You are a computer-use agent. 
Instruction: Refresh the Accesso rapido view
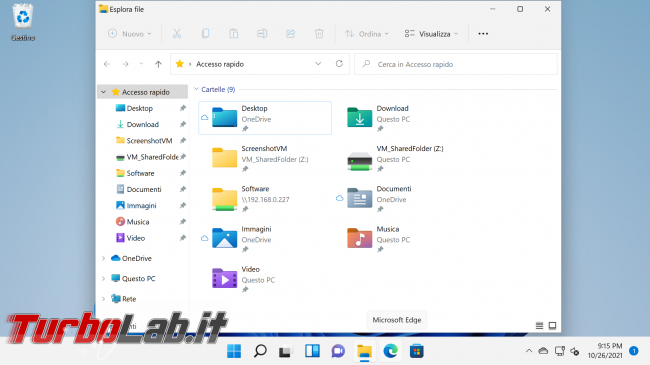[339, 64]
